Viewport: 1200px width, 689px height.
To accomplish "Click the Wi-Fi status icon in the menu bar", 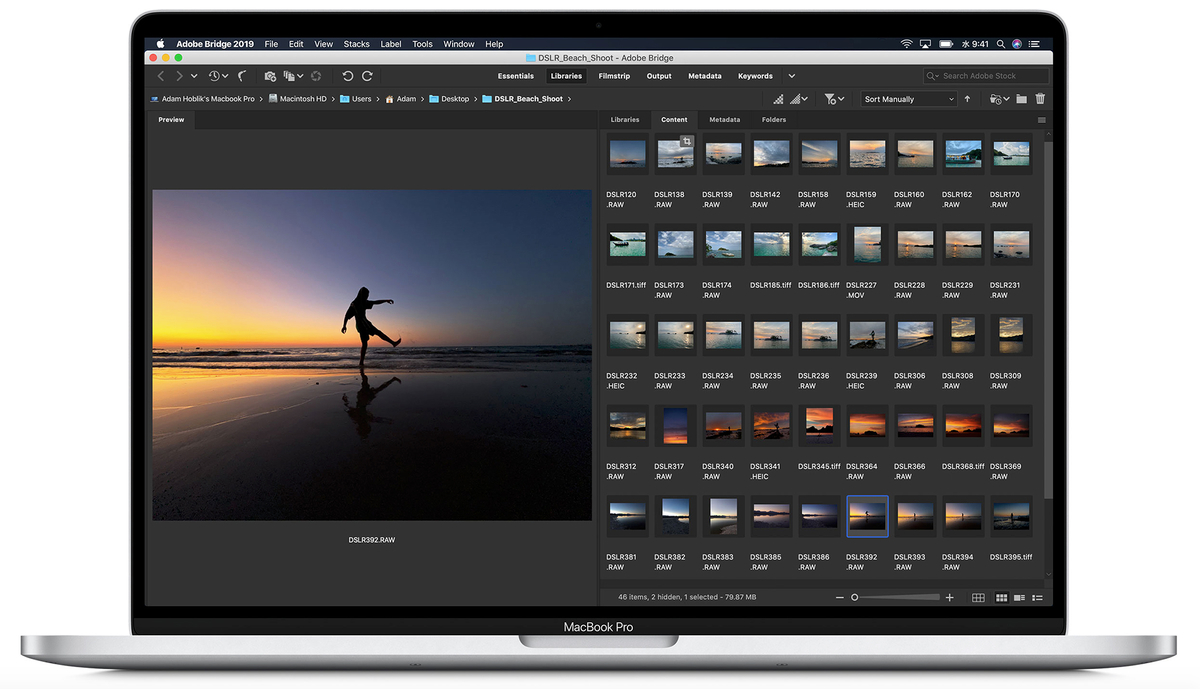I will pos(906,44).
